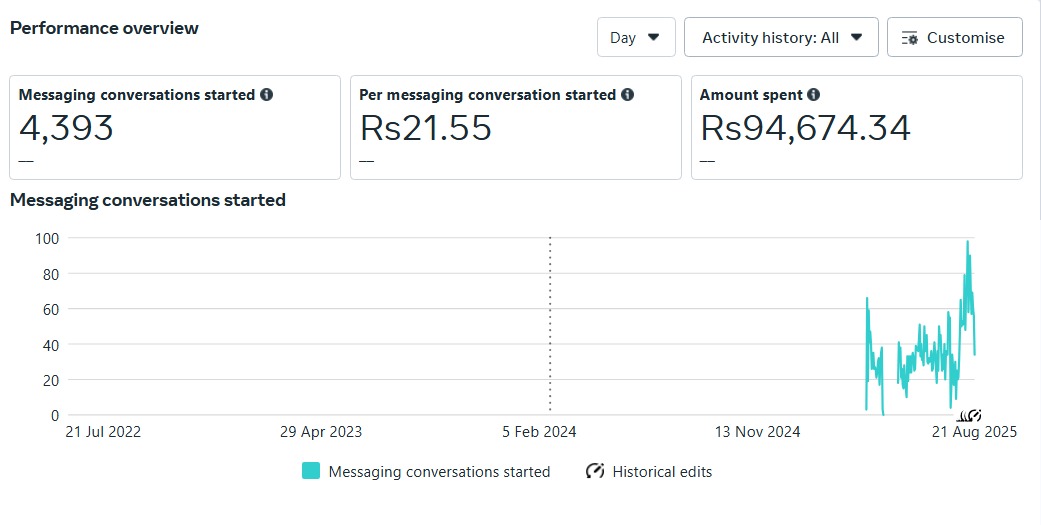Open the Day time-breakdown dropdown
Image resolution: width=1041 pixels, height=525 pixels.
click(636, 37)
